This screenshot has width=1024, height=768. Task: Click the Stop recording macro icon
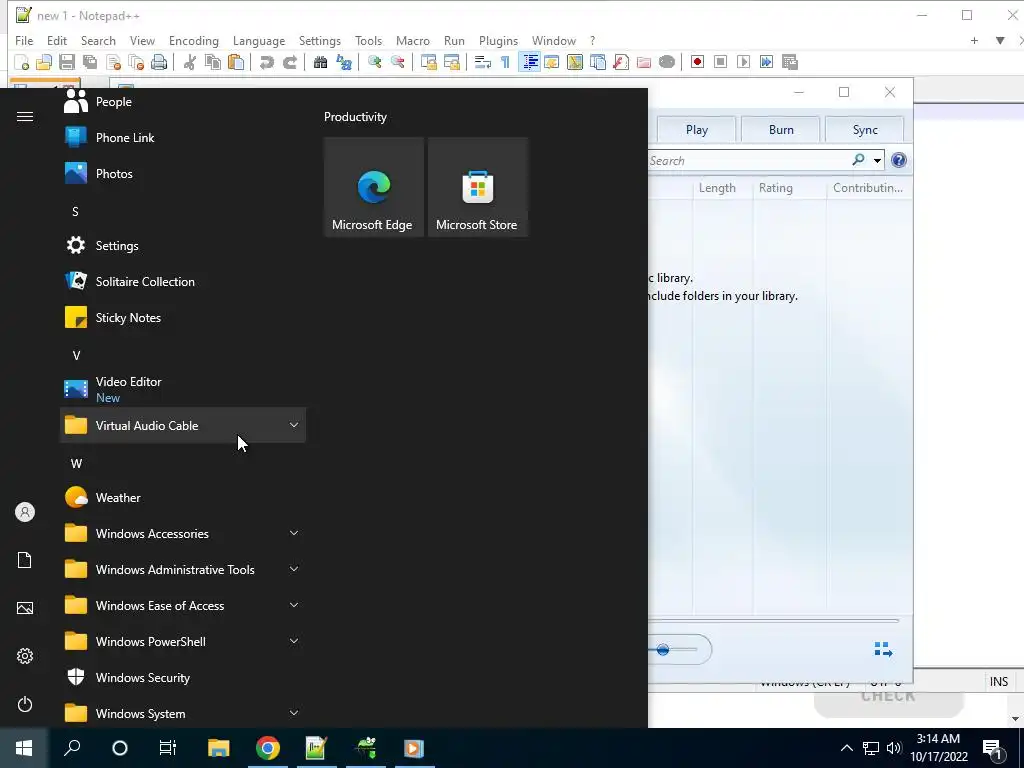[x=720, y=62]
